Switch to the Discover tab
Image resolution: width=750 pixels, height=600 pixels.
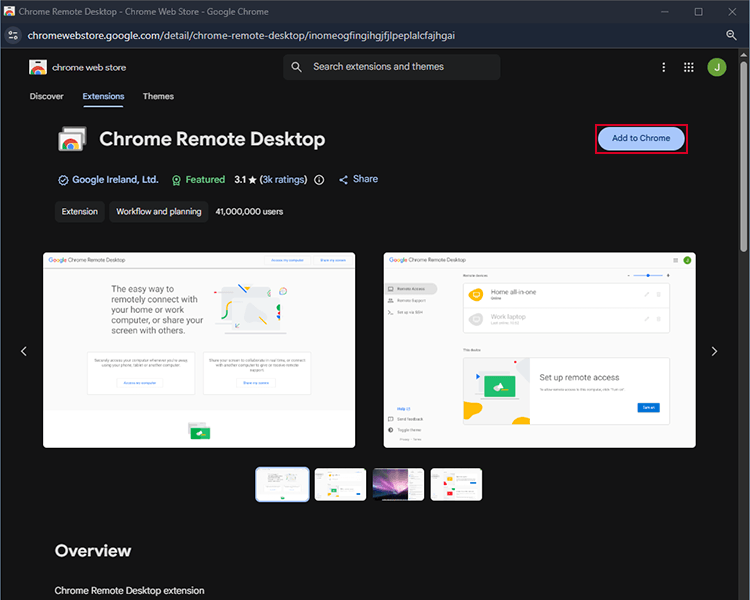tap(46, 96)
